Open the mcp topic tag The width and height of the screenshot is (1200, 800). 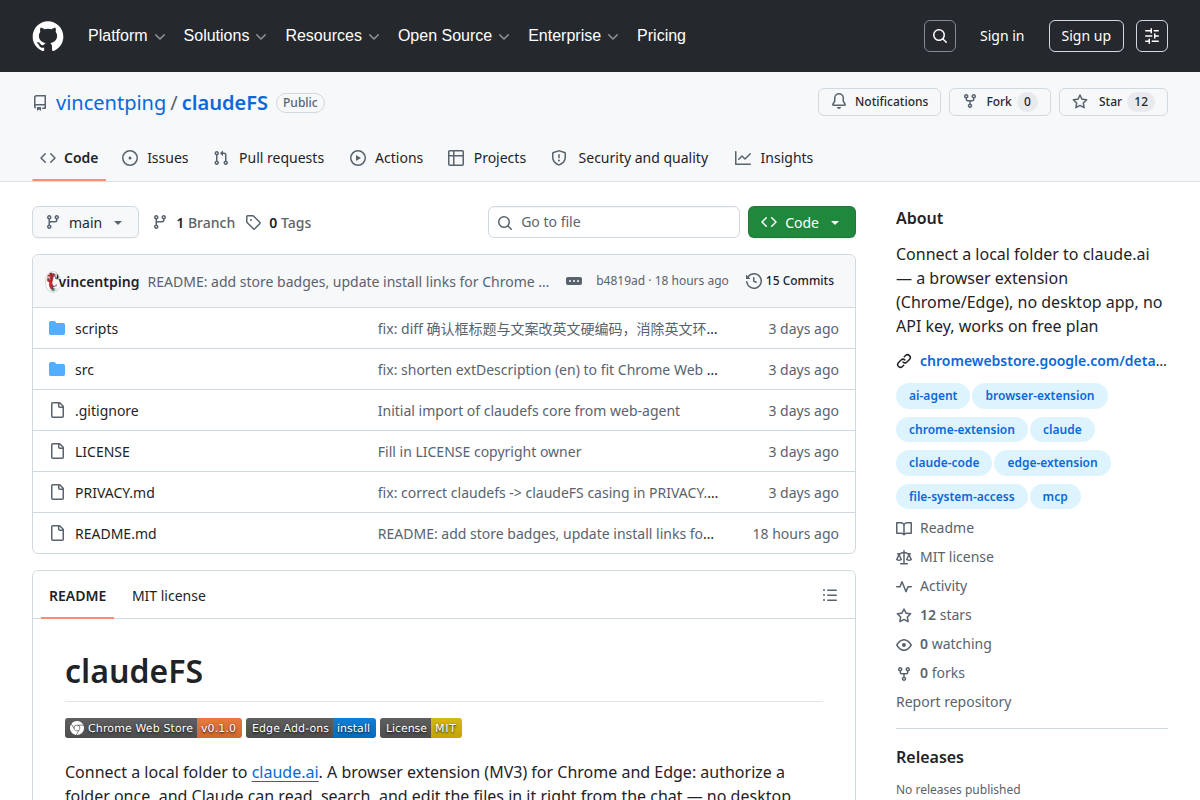click(1055, 497)
